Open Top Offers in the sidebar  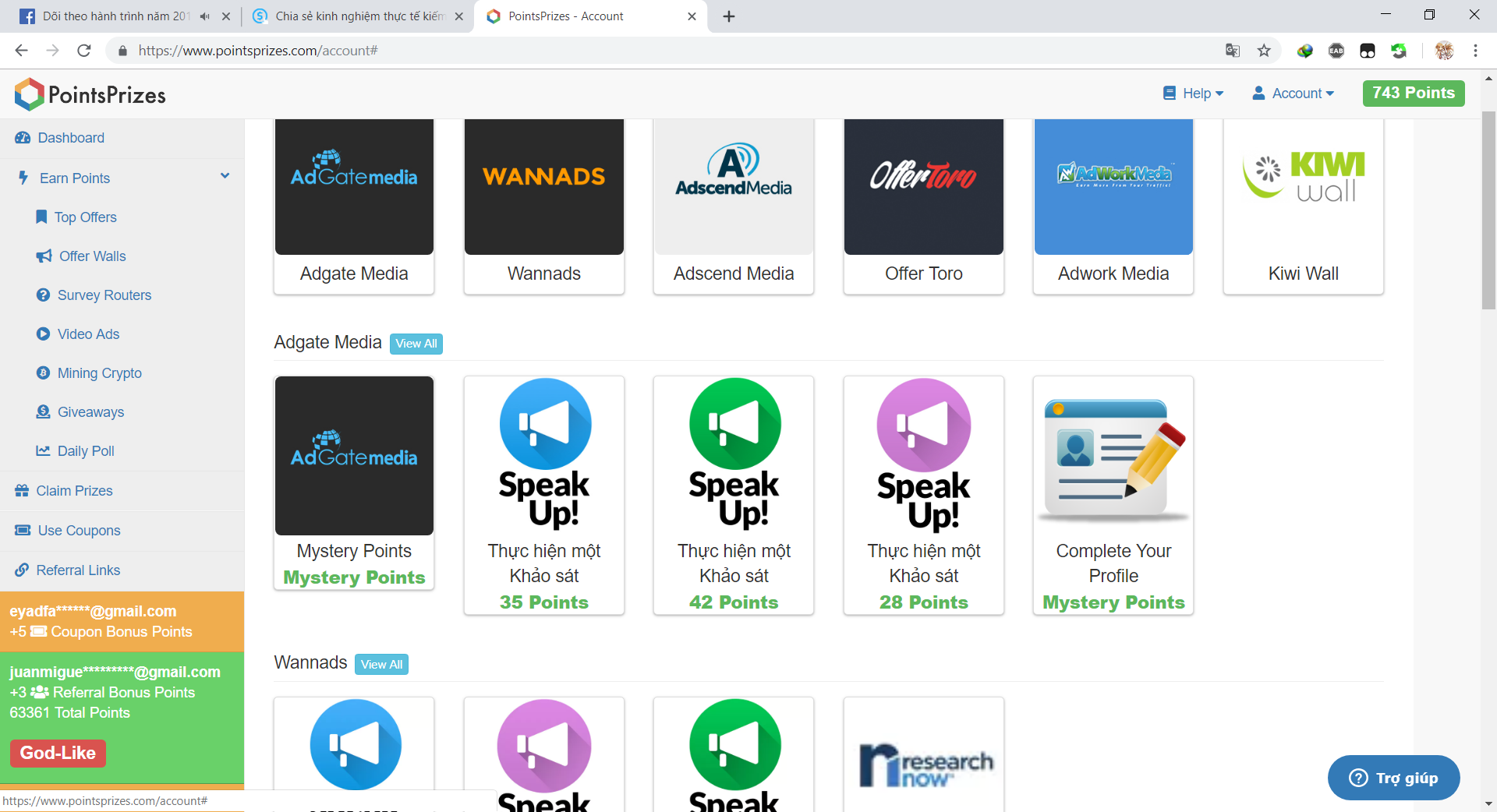(x=86, y=217)
